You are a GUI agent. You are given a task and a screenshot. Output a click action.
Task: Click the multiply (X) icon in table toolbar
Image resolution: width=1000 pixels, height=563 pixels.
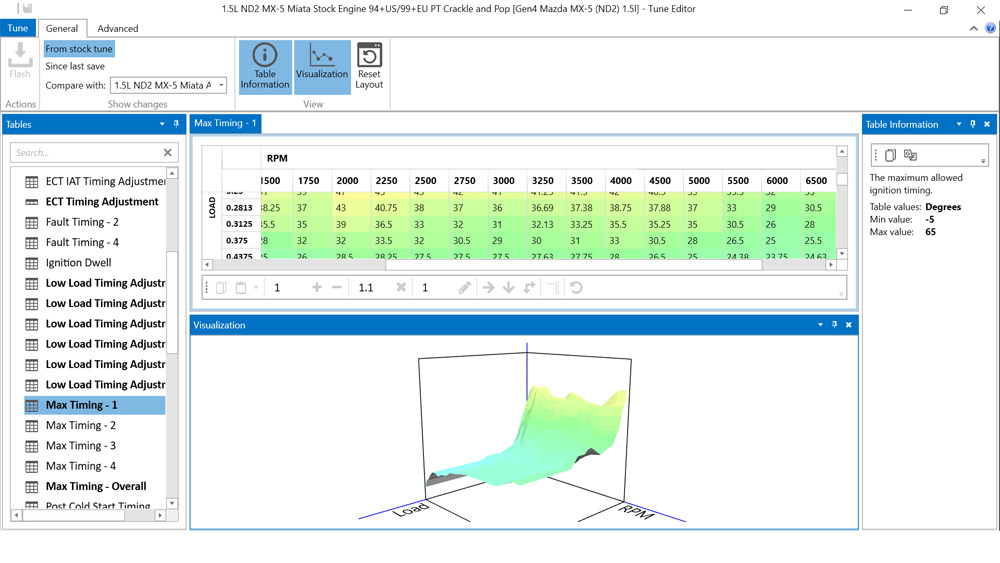tap(401, 288)
